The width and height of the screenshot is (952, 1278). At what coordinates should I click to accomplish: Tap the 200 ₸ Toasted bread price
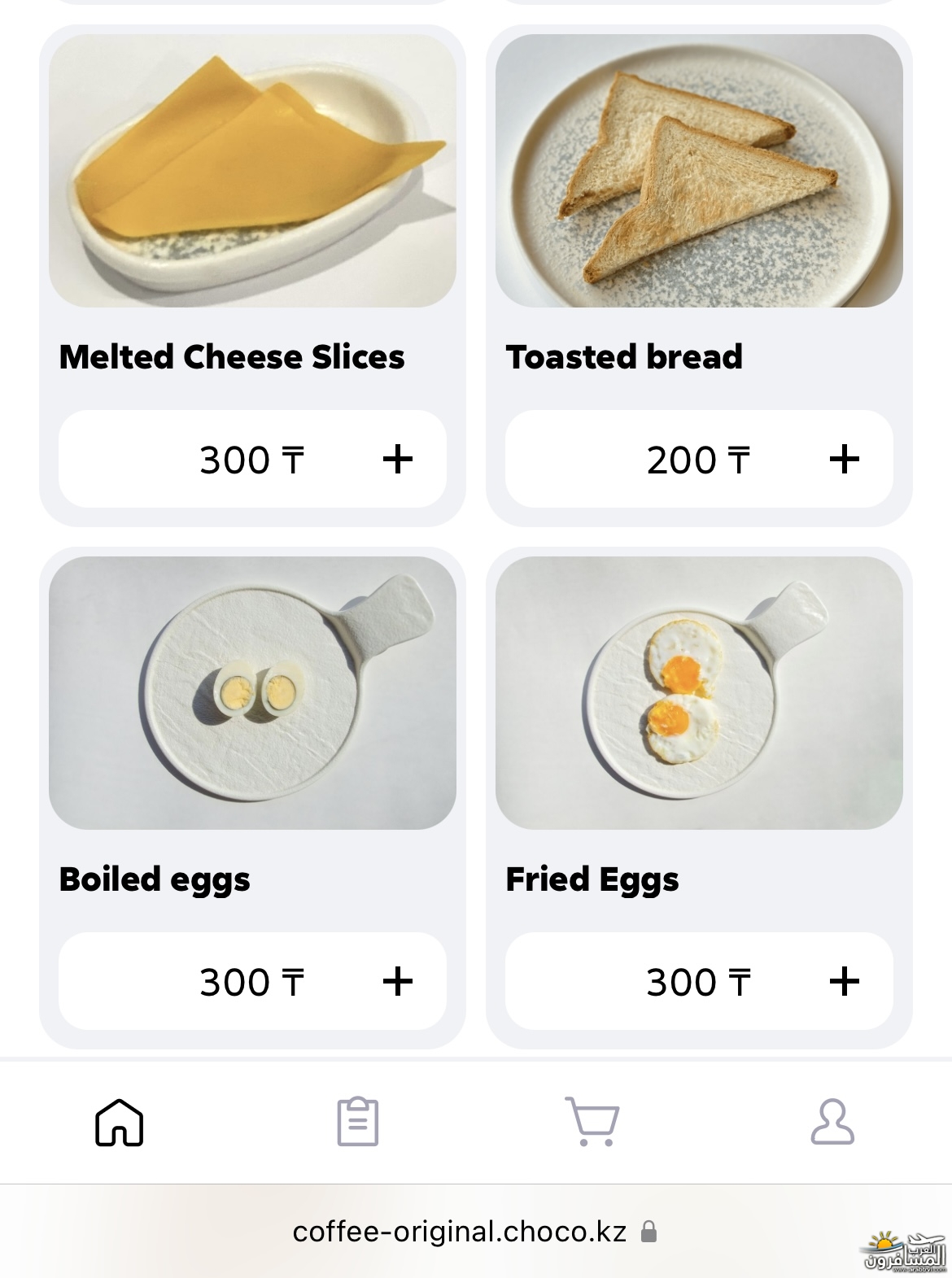coord(697,460)
